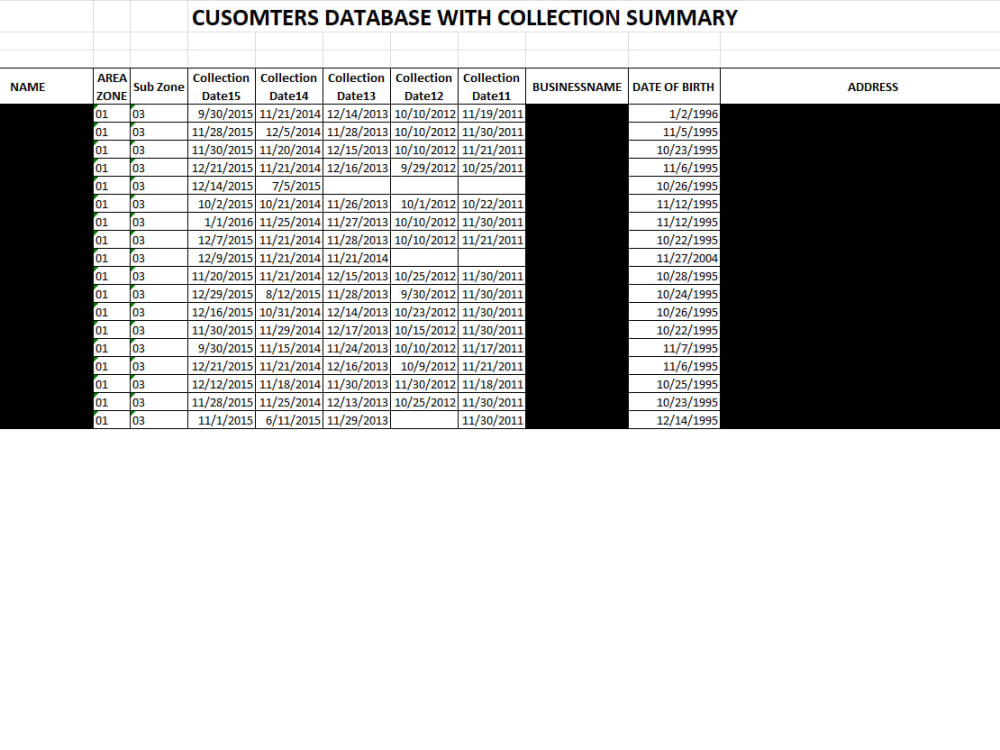Click the birth date 1/2/1996
This screenshot has height=750, width=1000.
(674, 114)
